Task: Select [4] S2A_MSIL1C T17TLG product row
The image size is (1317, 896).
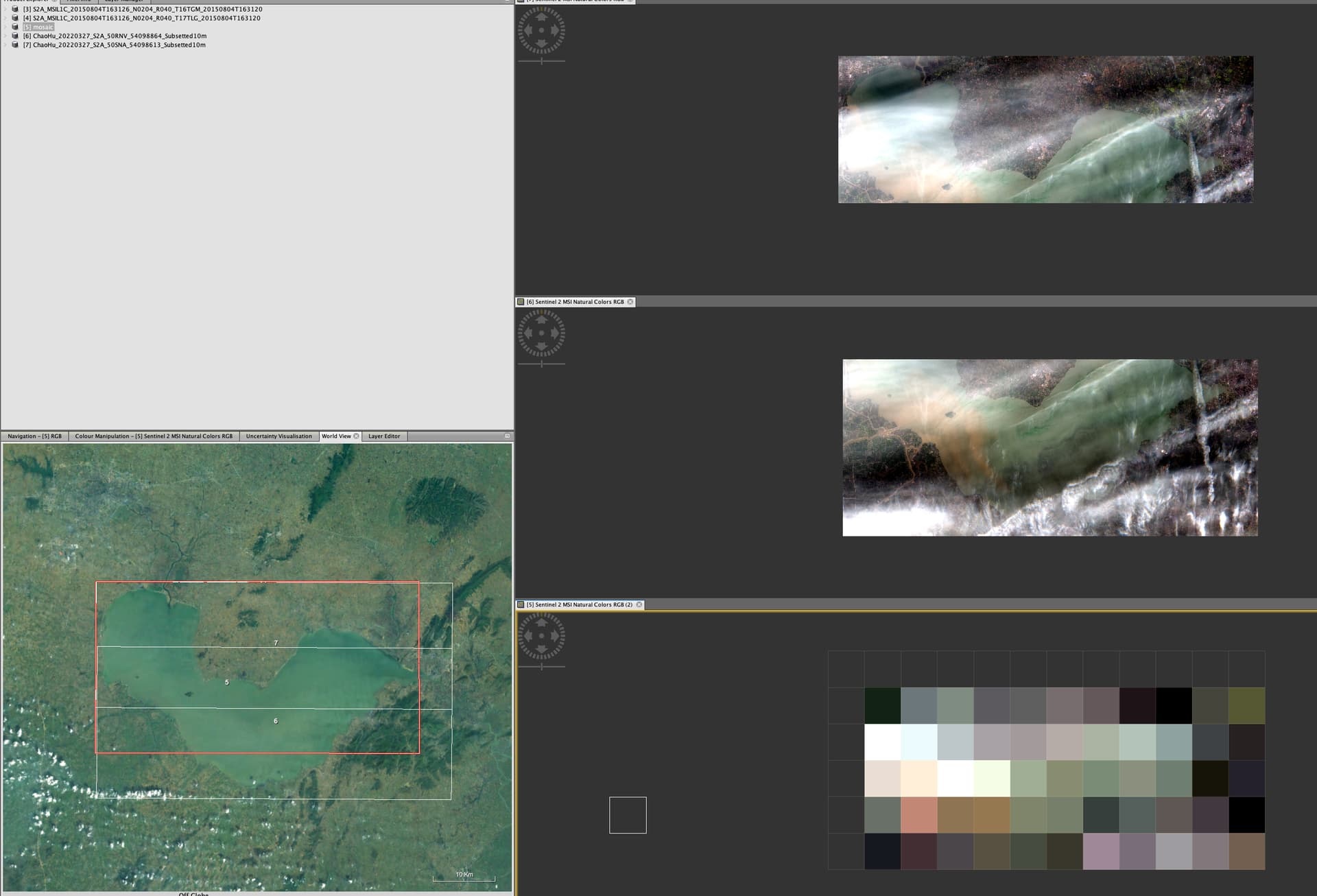Action: [x=141, y=18]
